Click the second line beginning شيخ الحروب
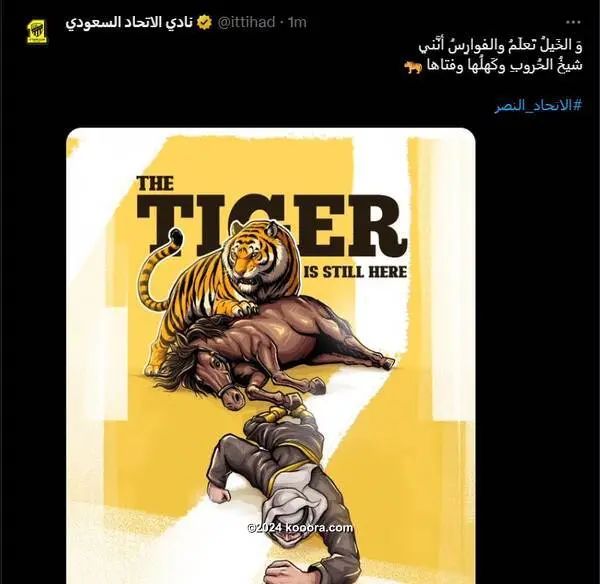Image resolution: width=600 pixels, height=584 pixels. click(505, 66)
